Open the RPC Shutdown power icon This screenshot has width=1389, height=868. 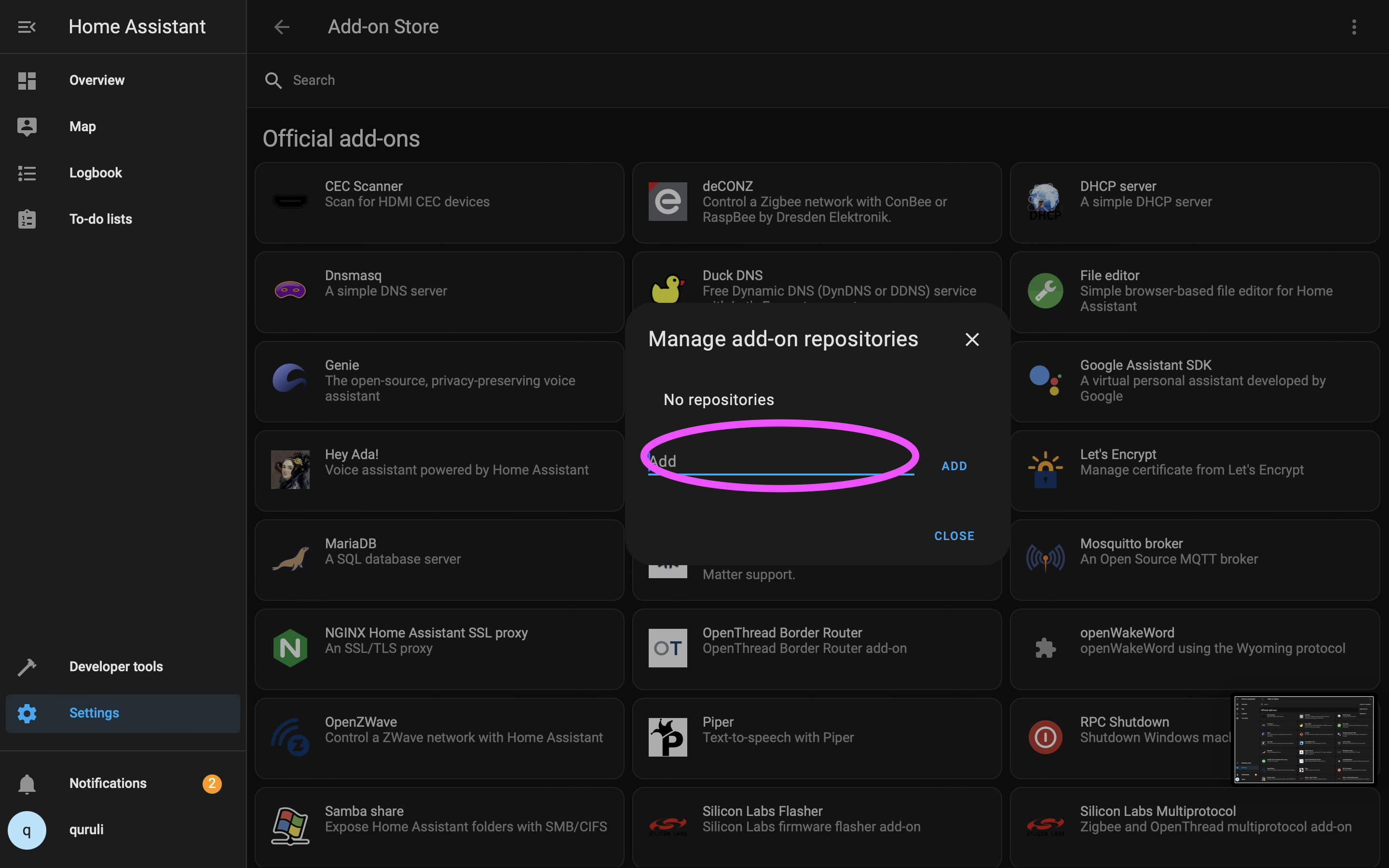pos(1045,737)
